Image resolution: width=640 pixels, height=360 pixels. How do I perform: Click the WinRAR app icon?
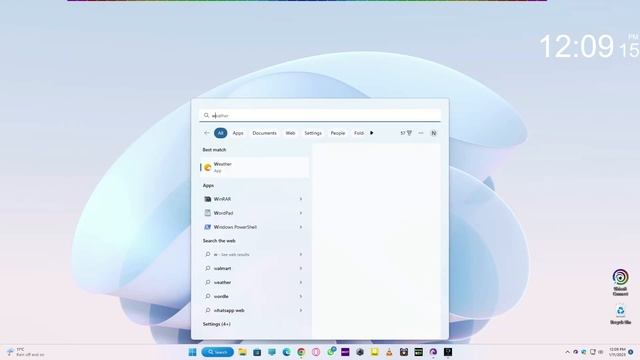(207, 199)
